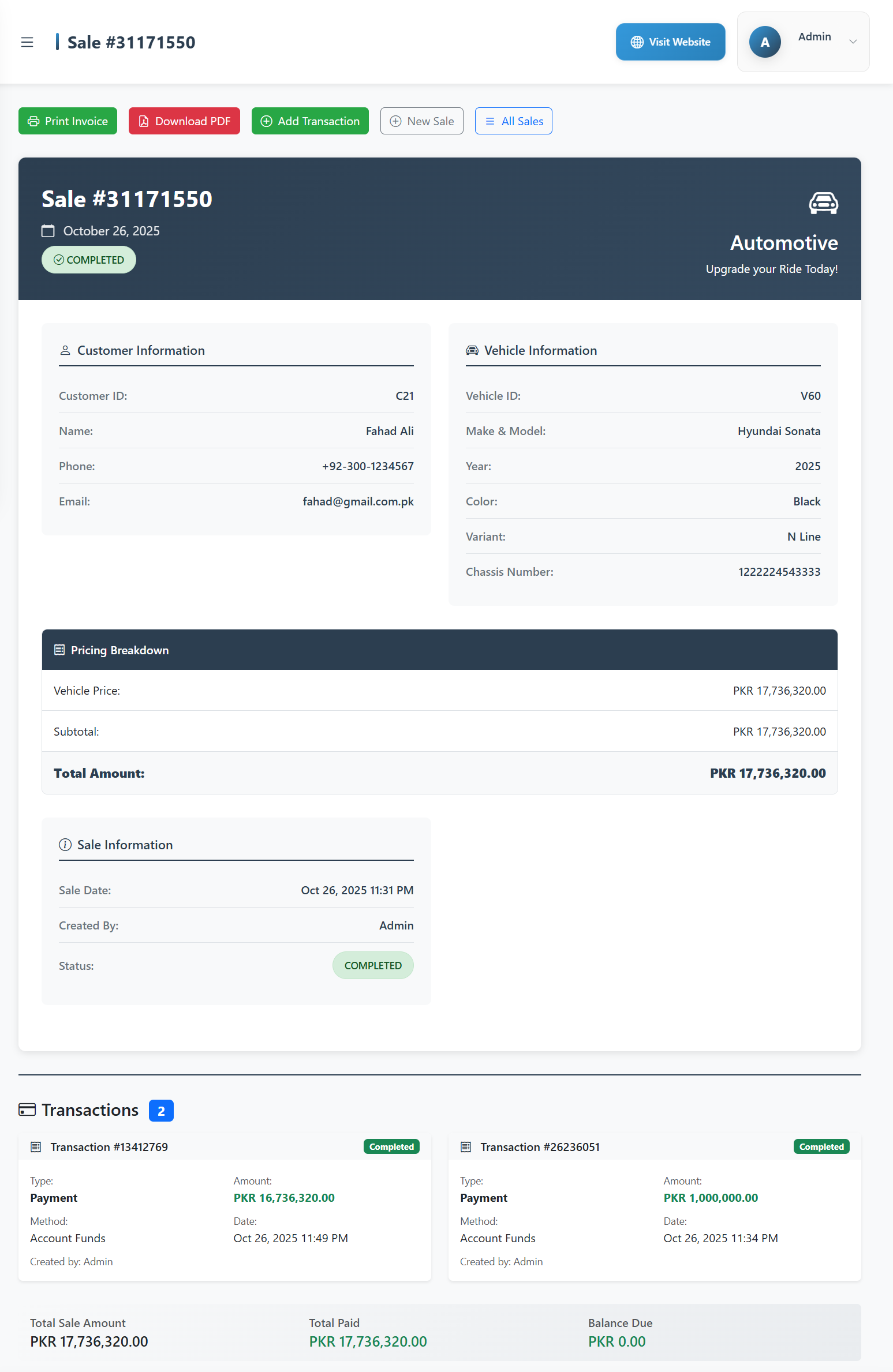Viewport: 893px width, 1372px height.
Task: Click the Customer Information person icon
Action: pyautogui.click(x=65, y=351)
